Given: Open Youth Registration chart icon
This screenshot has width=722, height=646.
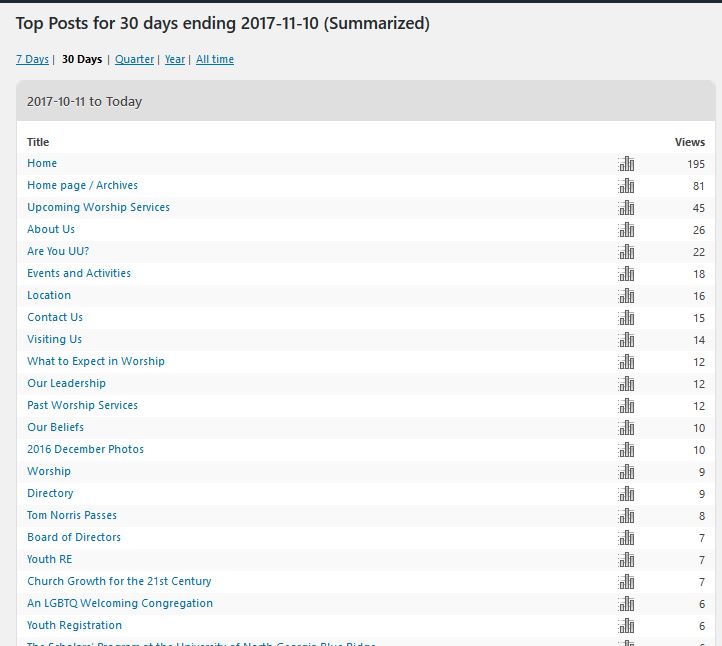Looking at the screenshot, I should click(626, 626).
